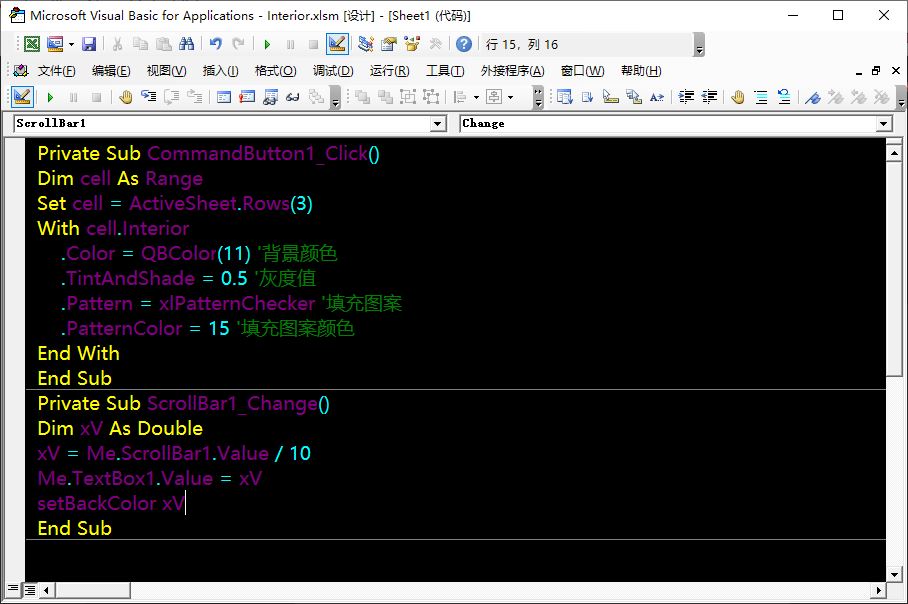Open the 窗口(W) menu
The image size is (908, 604).
(x=583, y=71)
